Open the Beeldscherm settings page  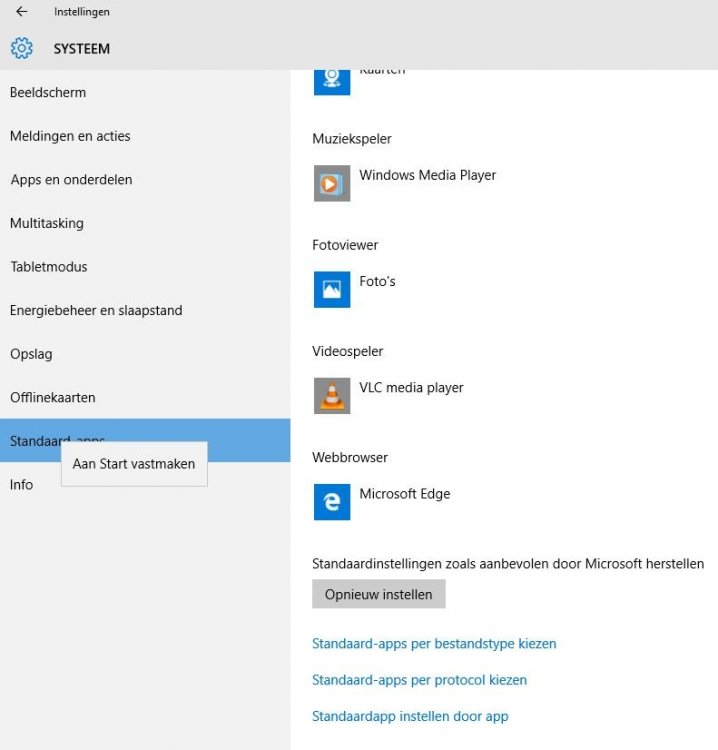pos(48,93)
